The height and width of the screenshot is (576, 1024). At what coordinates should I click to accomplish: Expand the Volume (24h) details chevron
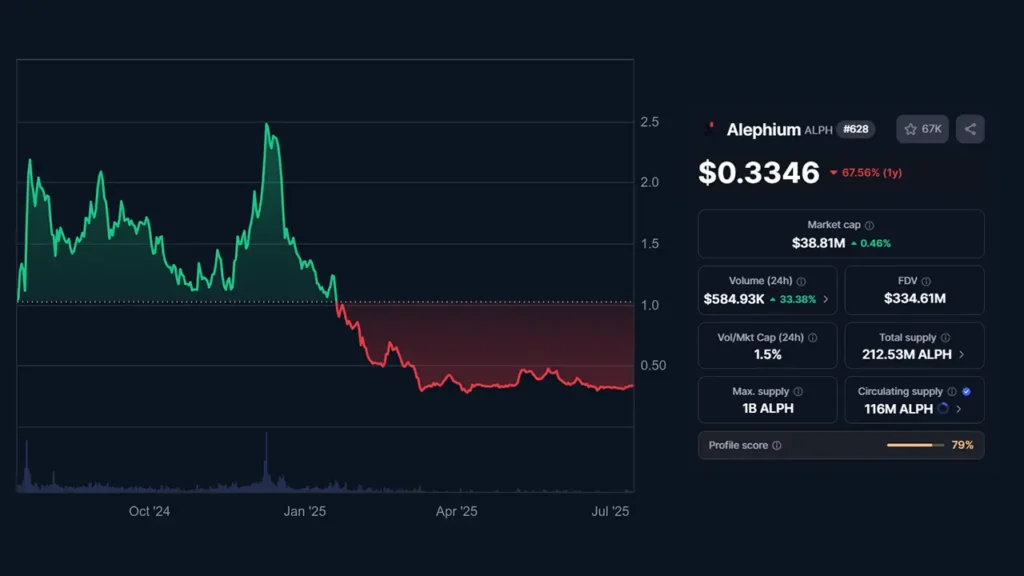click(x=825, y=299)
